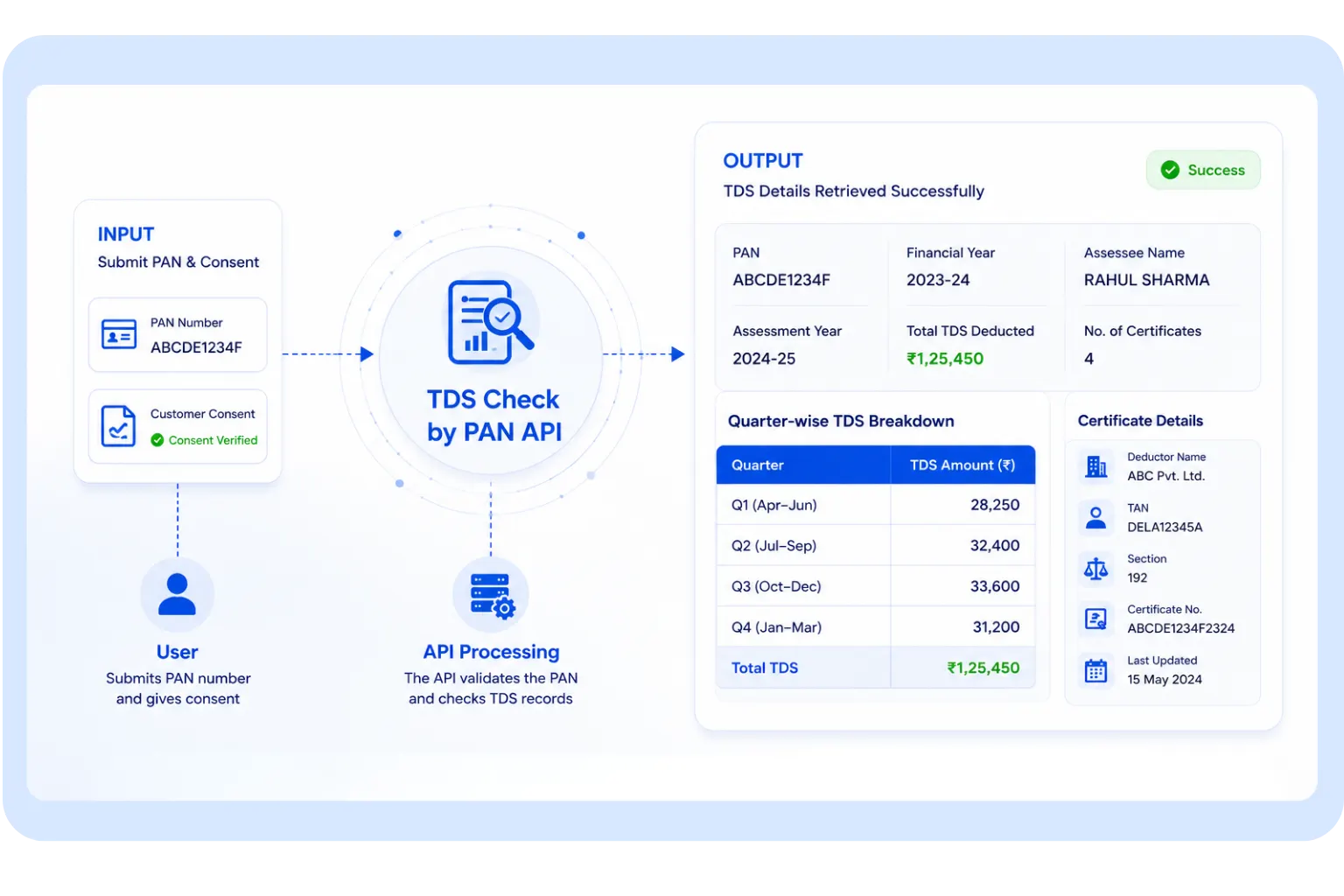The image size is (1344, 896).
Task: Select the TDS Amount column header
Action: 962,465
